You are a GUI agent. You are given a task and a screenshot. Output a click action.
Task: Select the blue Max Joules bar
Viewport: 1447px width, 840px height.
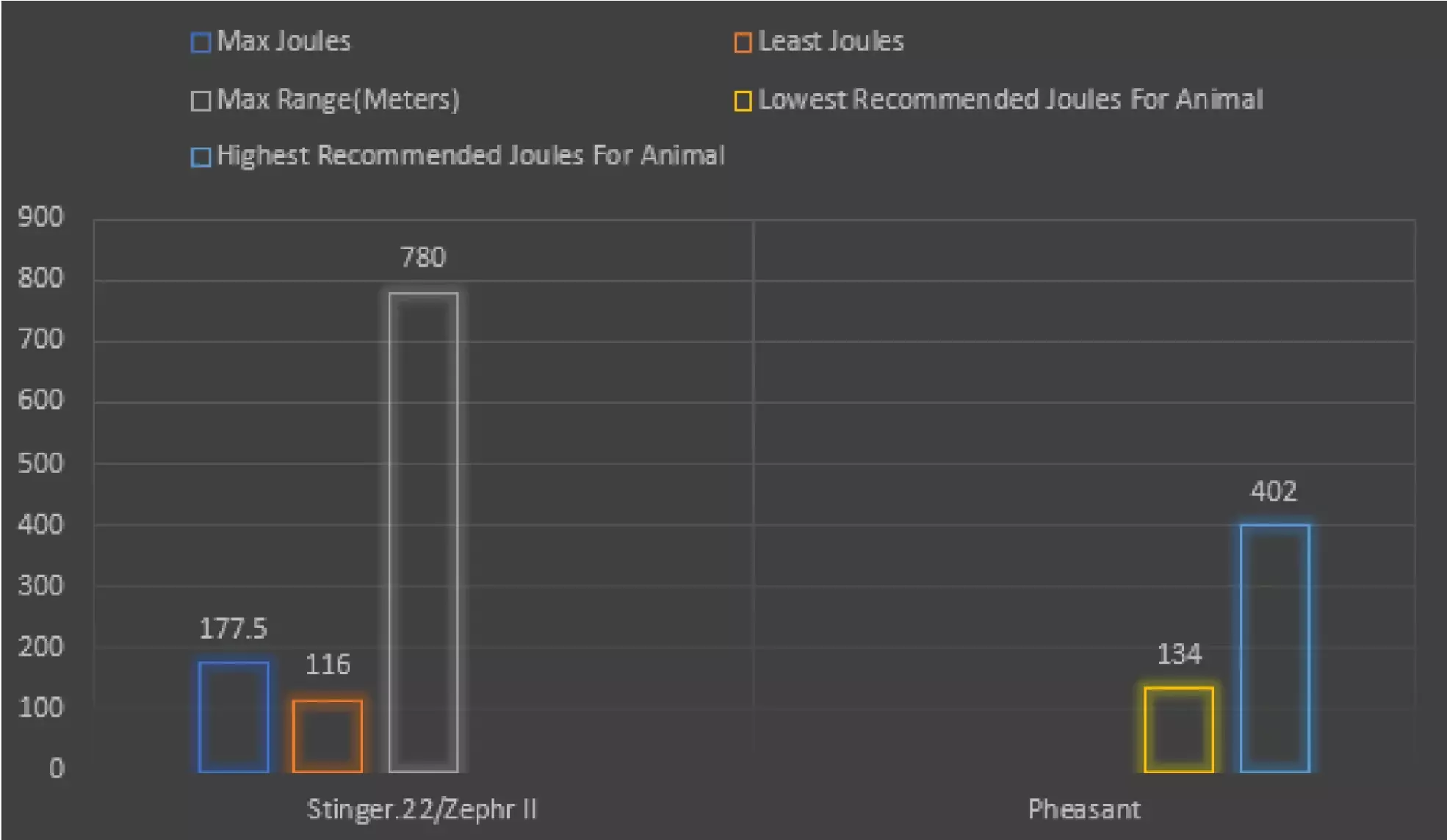(x=234, y=717)
